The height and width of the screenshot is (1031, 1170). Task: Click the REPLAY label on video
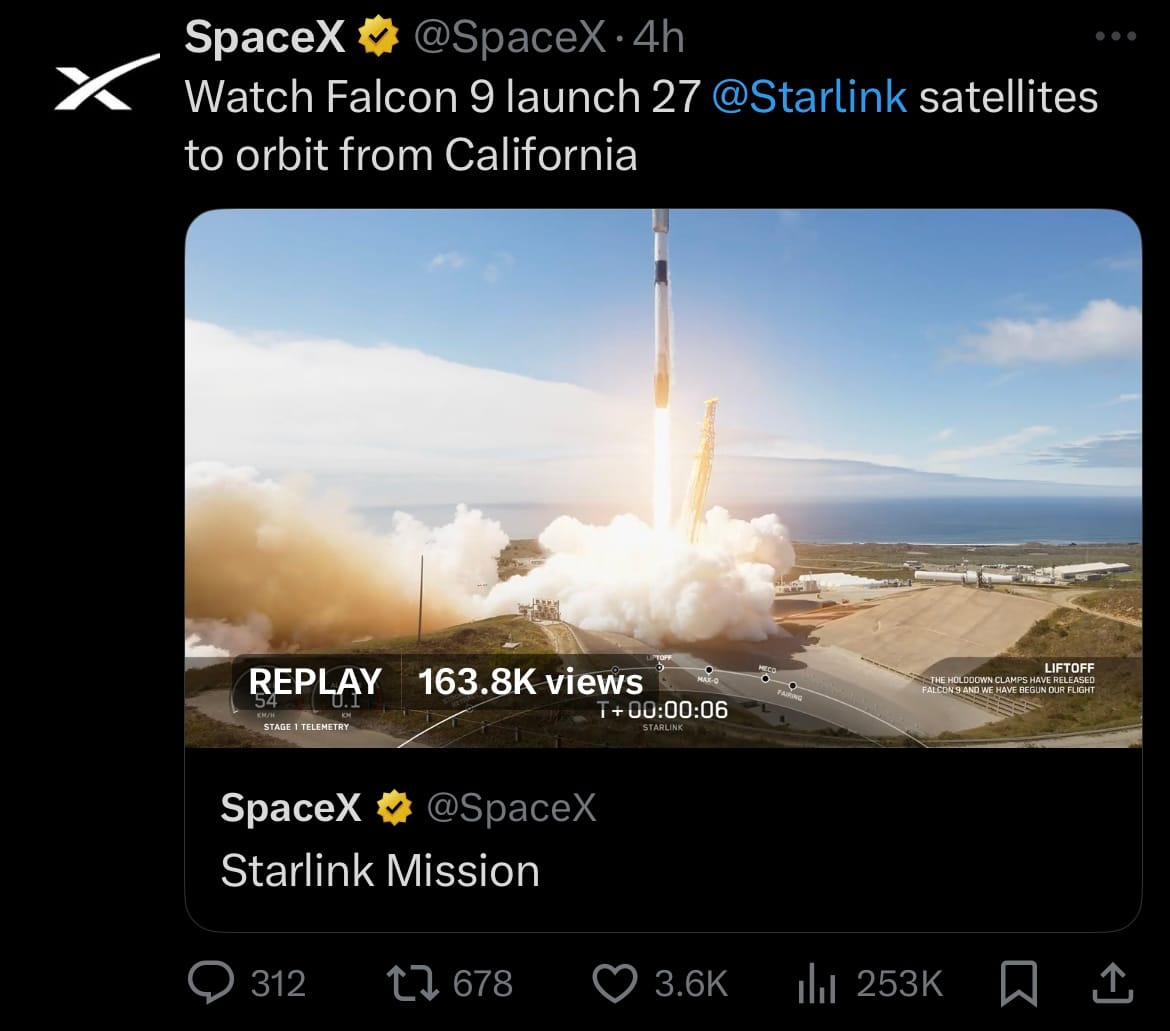(x=315, y=682)
